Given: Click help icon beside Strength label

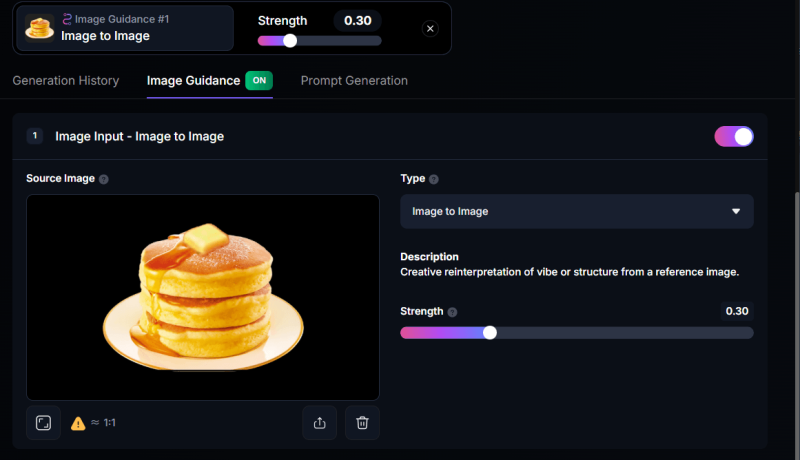Looking at the screenshot, I should [453, 312].
